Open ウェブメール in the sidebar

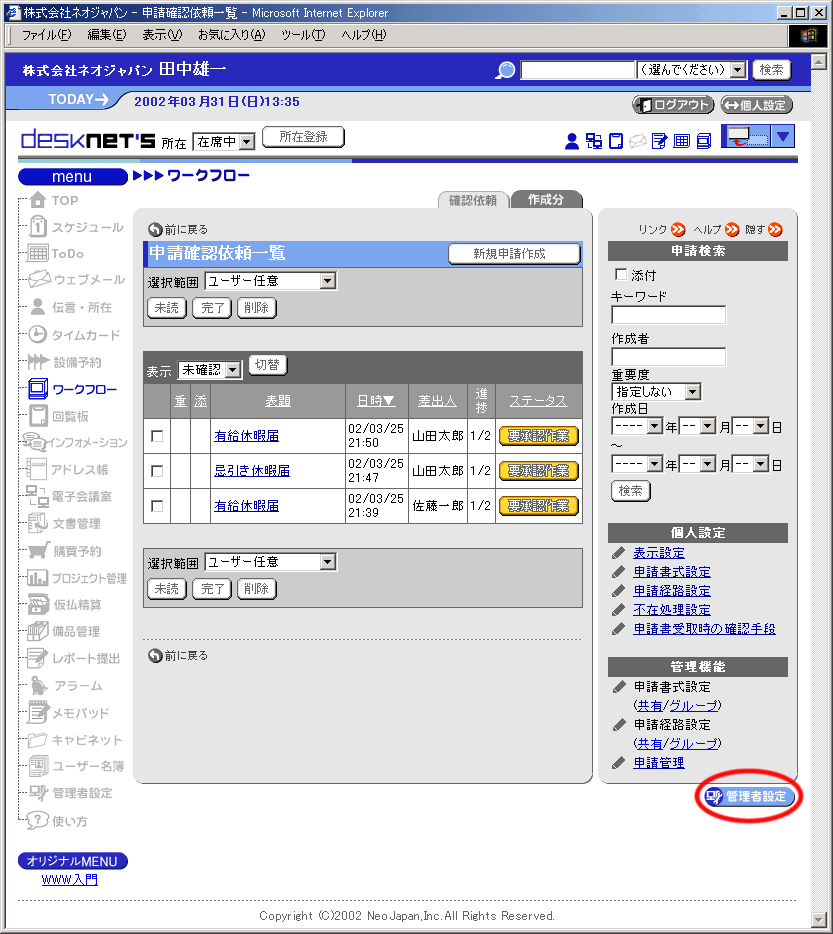click(88, 280)
